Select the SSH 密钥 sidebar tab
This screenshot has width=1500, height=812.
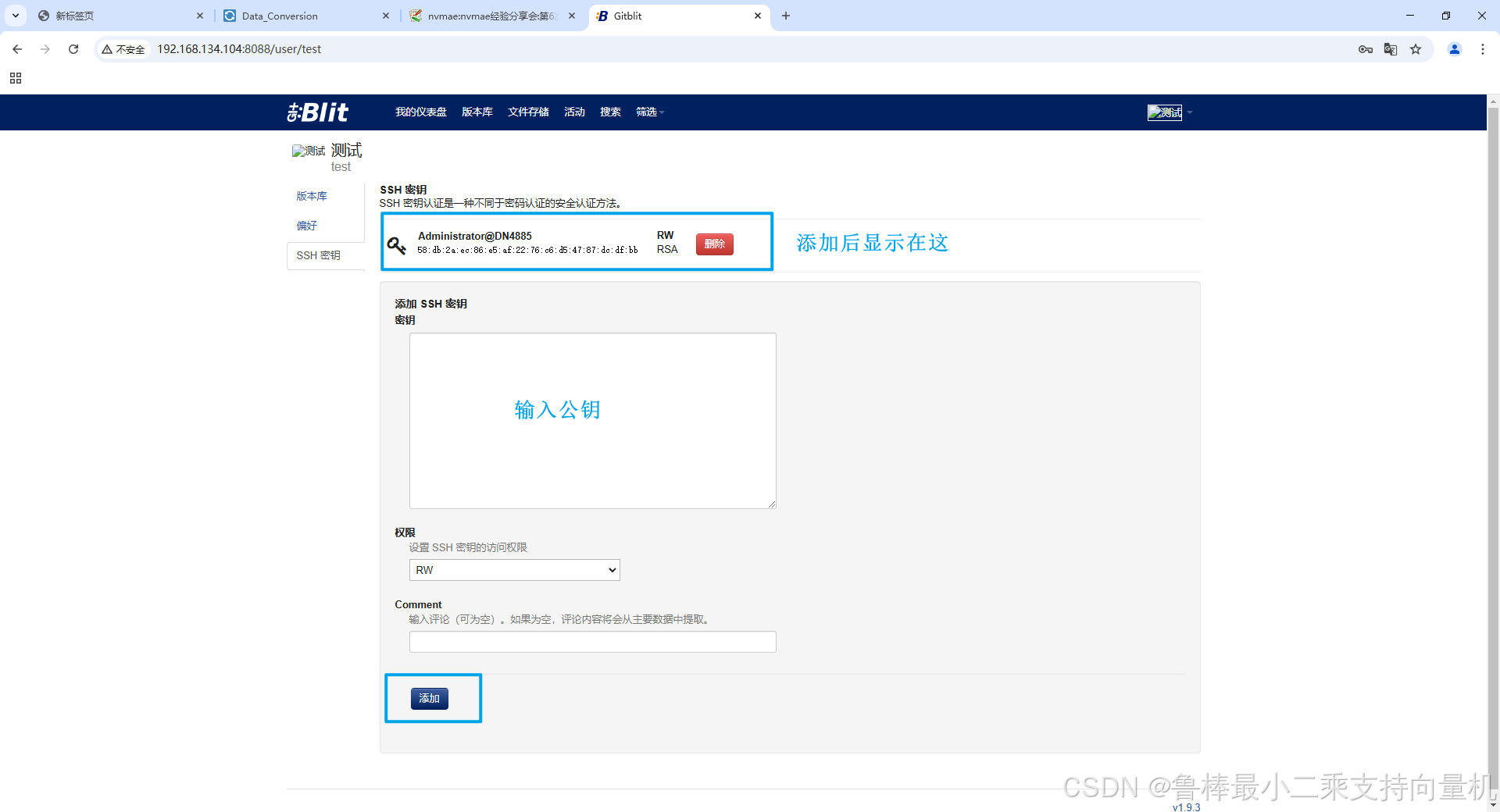coord(318,255)
